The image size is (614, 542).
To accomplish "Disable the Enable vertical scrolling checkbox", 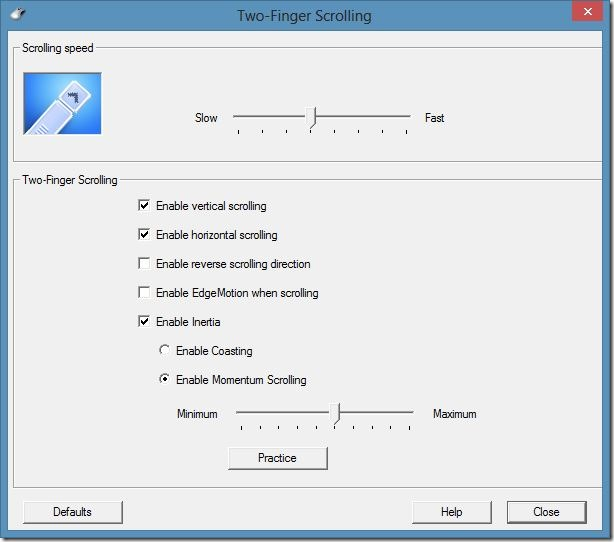I will (x=145, y=206).
